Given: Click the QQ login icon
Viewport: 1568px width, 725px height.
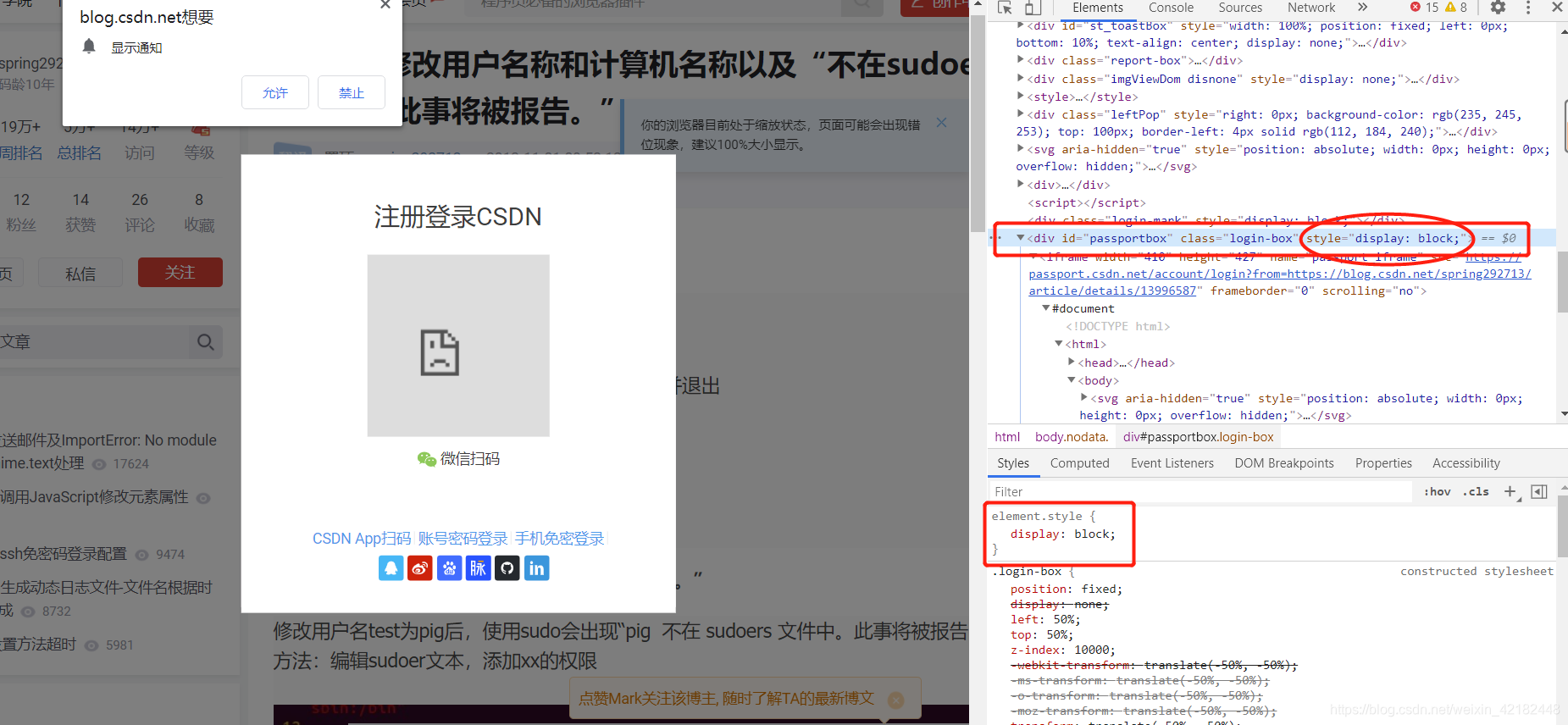Looking at the screenshot, I should click(x=391, y=568).
